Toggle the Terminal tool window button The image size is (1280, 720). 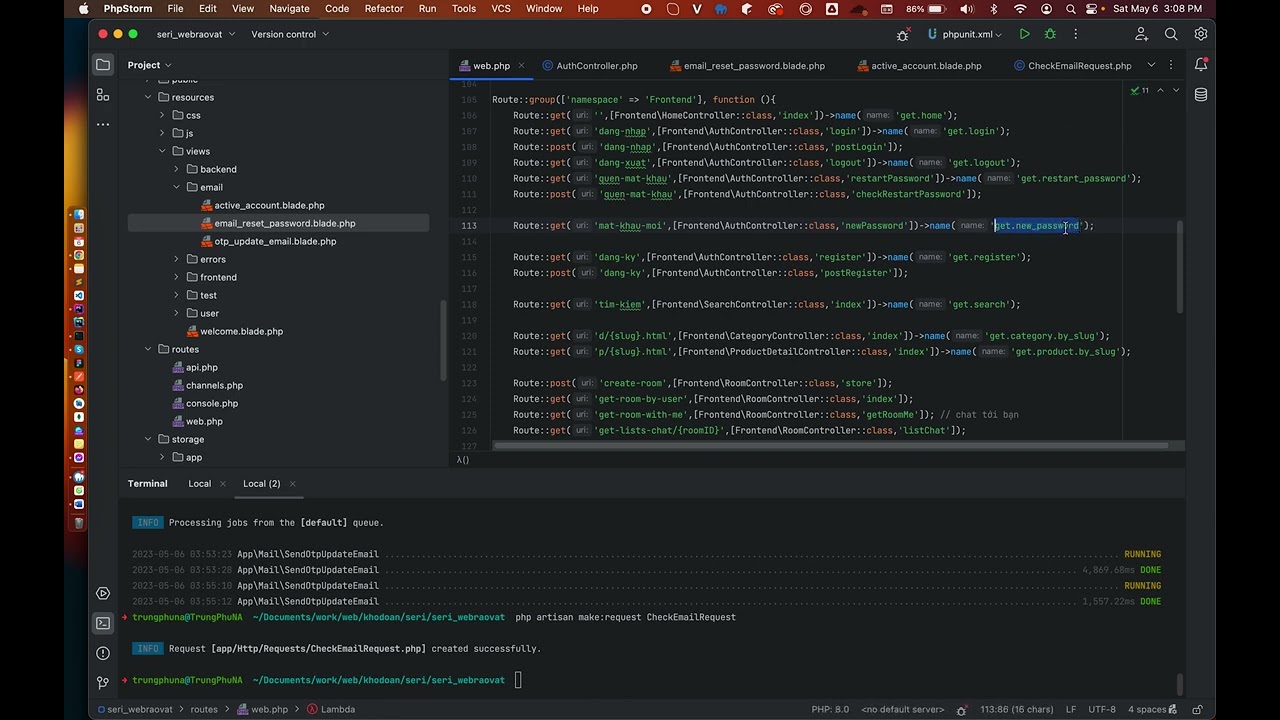coord(103,623)
